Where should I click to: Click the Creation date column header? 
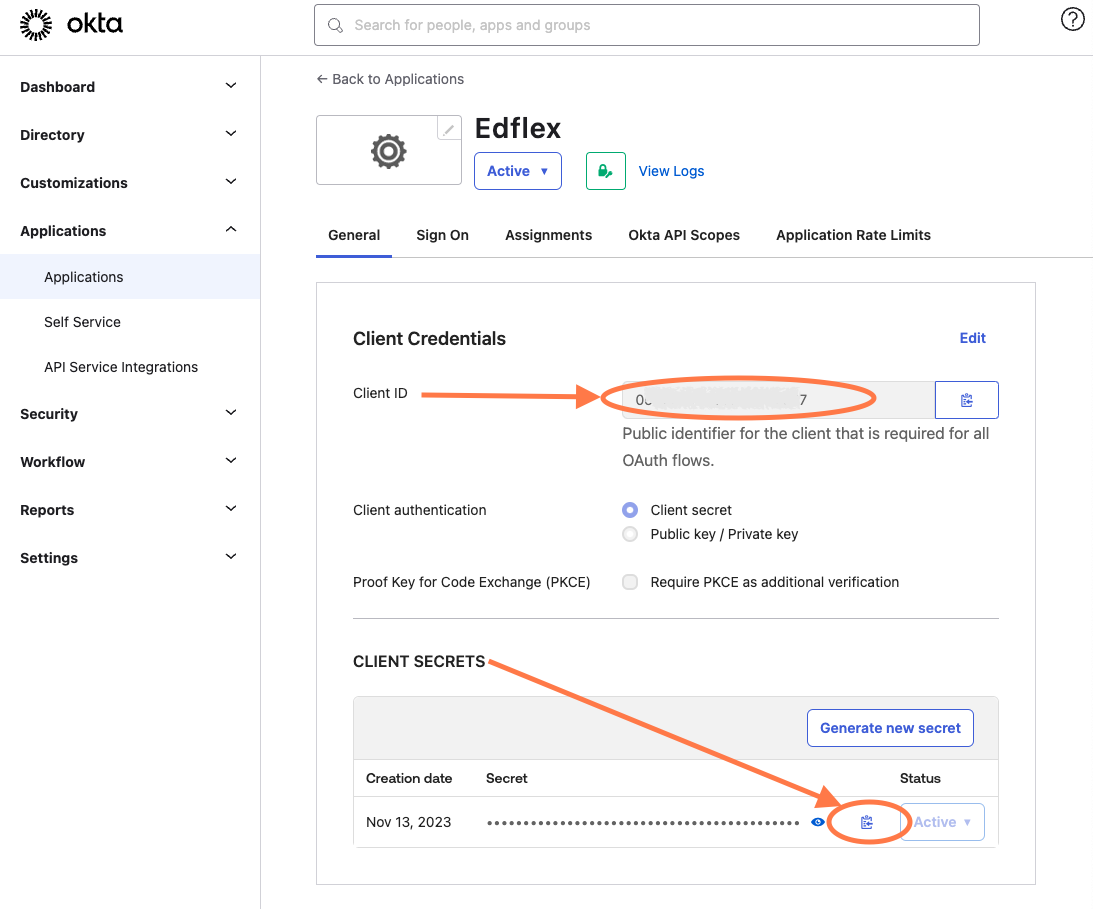[x=409, y=779]
